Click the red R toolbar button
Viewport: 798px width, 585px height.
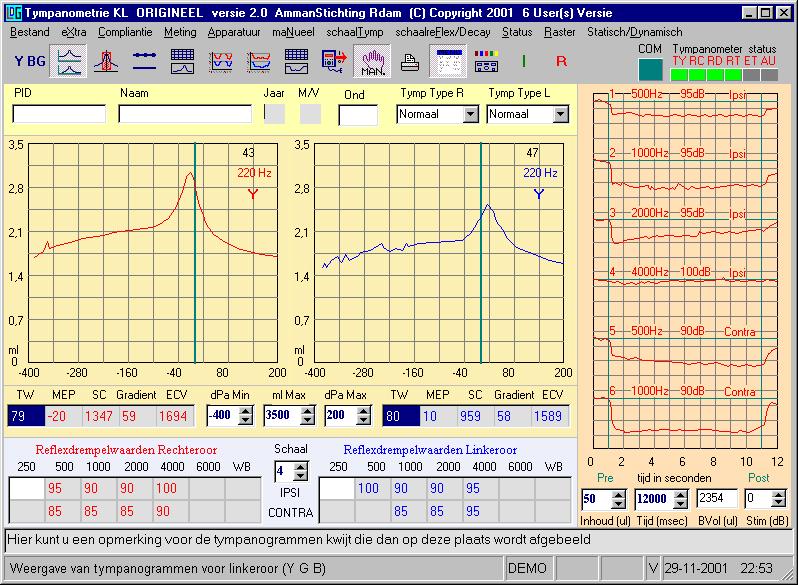click(561, 62)
